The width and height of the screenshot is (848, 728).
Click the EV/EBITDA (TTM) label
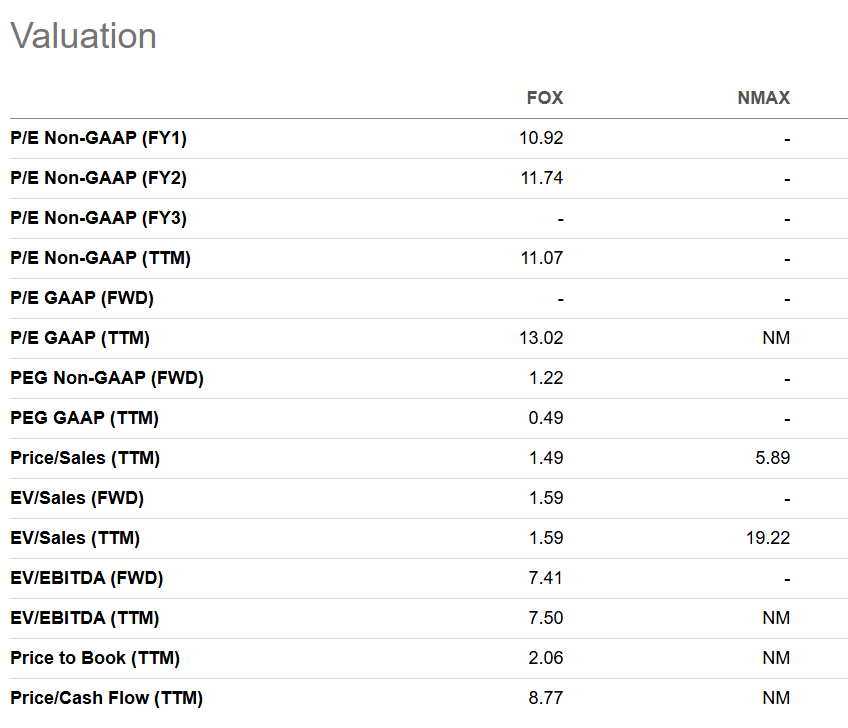point(84,619)
